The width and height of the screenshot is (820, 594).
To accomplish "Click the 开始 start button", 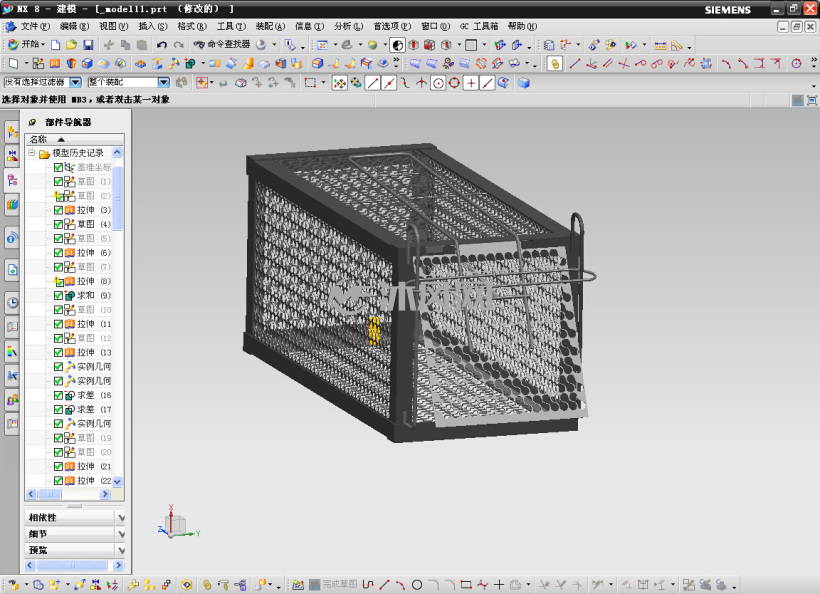I will [26, 44].
